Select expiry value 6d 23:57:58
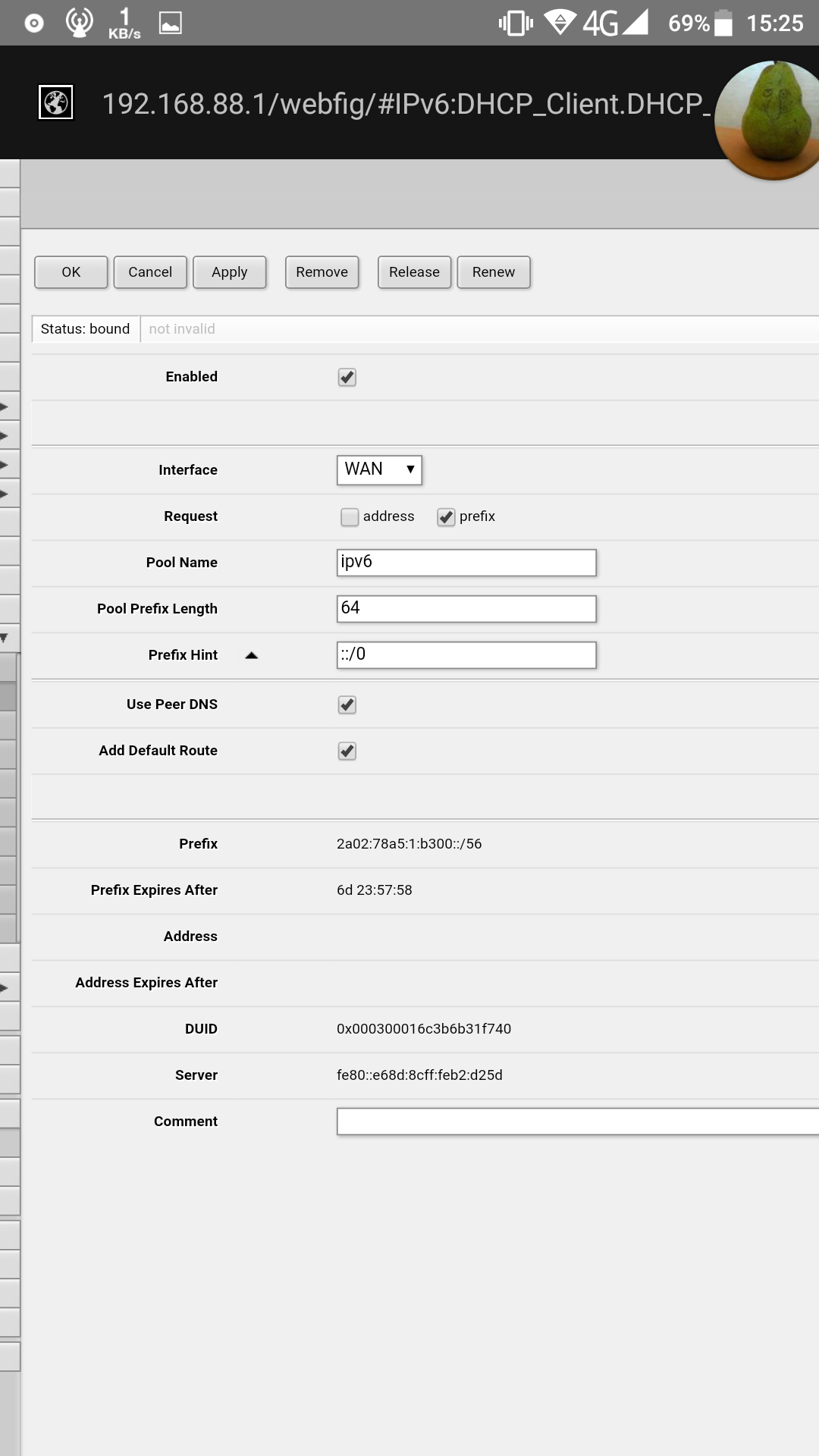 tap(375, 890)
